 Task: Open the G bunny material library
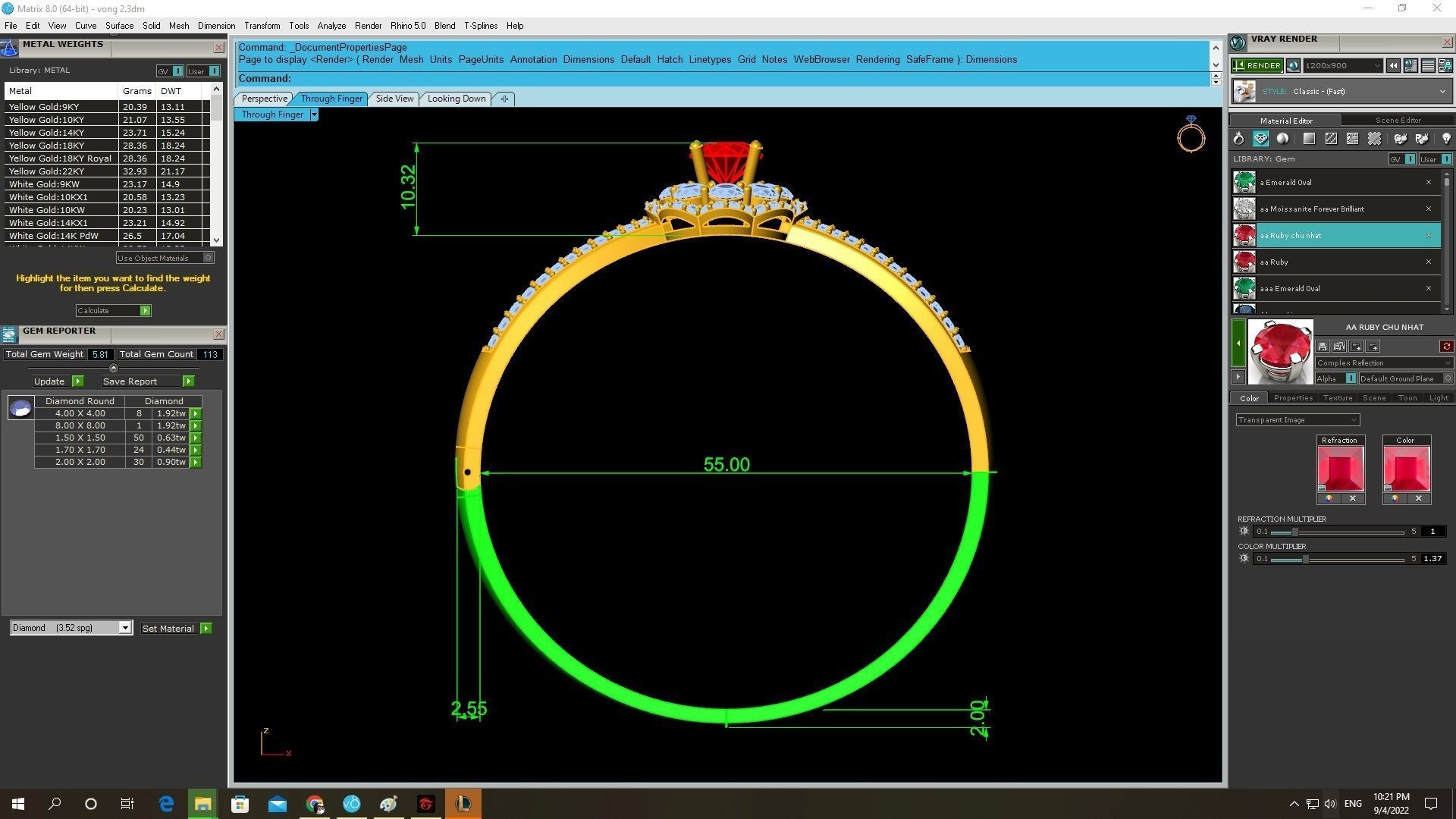[x=1400, y=139]
